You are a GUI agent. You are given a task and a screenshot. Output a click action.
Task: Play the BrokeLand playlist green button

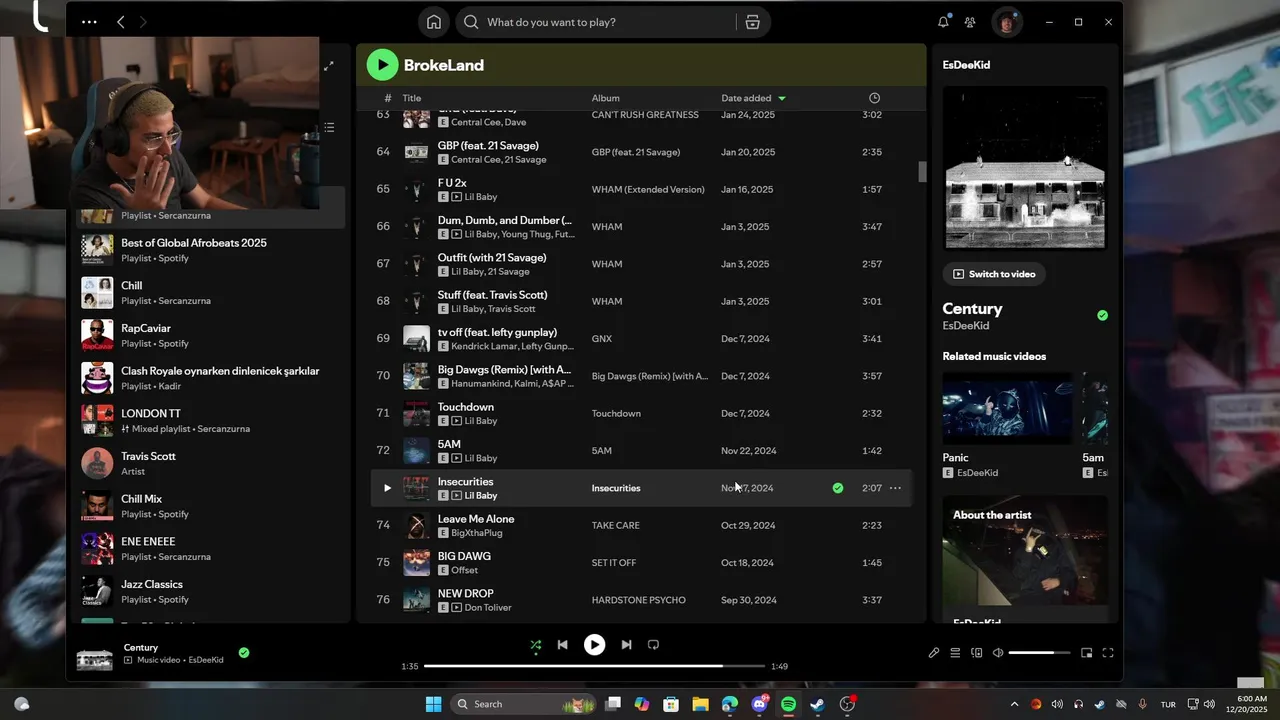(x=382, y=65)
